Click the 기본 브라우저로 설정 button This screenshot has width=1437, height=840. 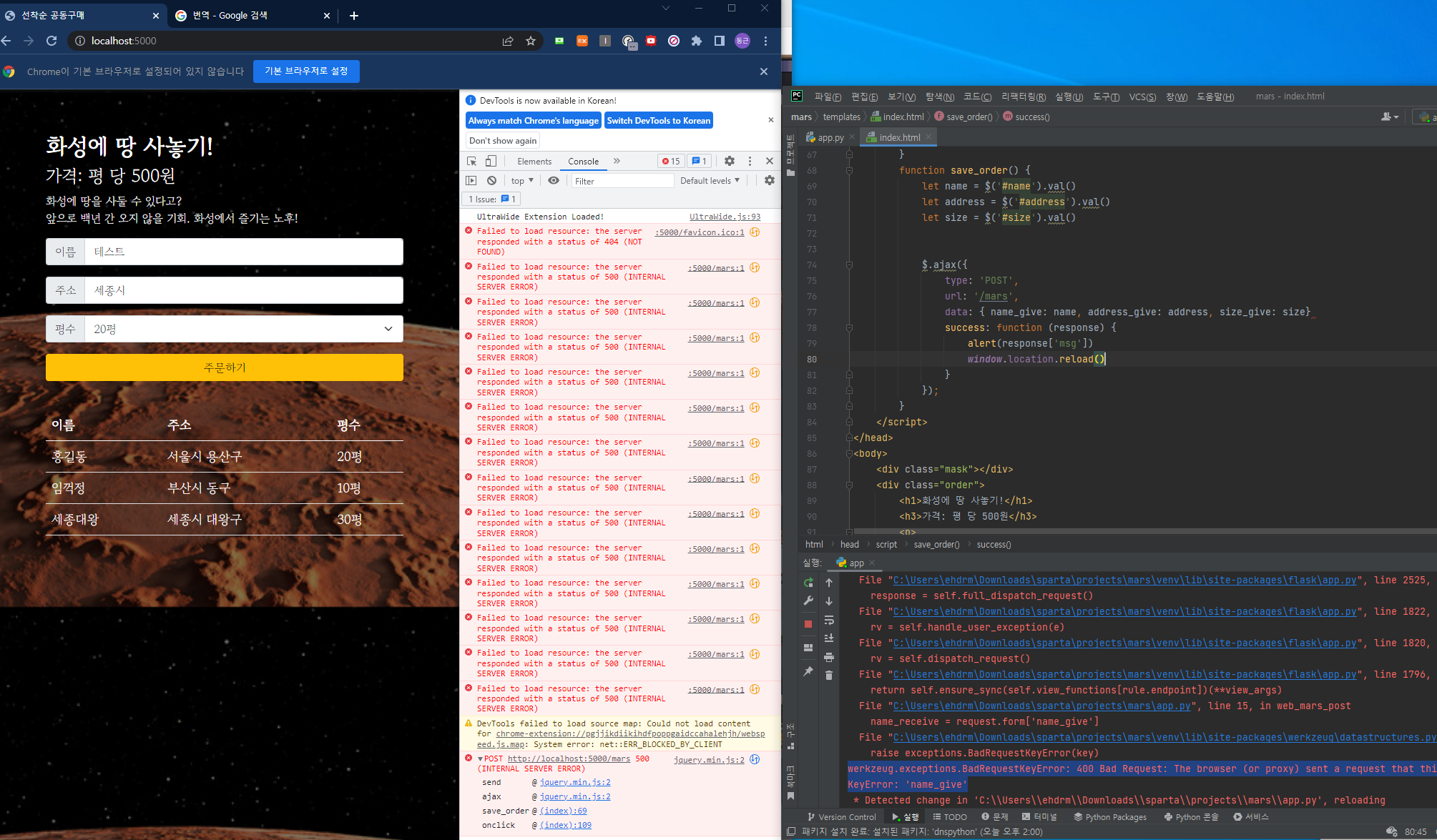306,71
